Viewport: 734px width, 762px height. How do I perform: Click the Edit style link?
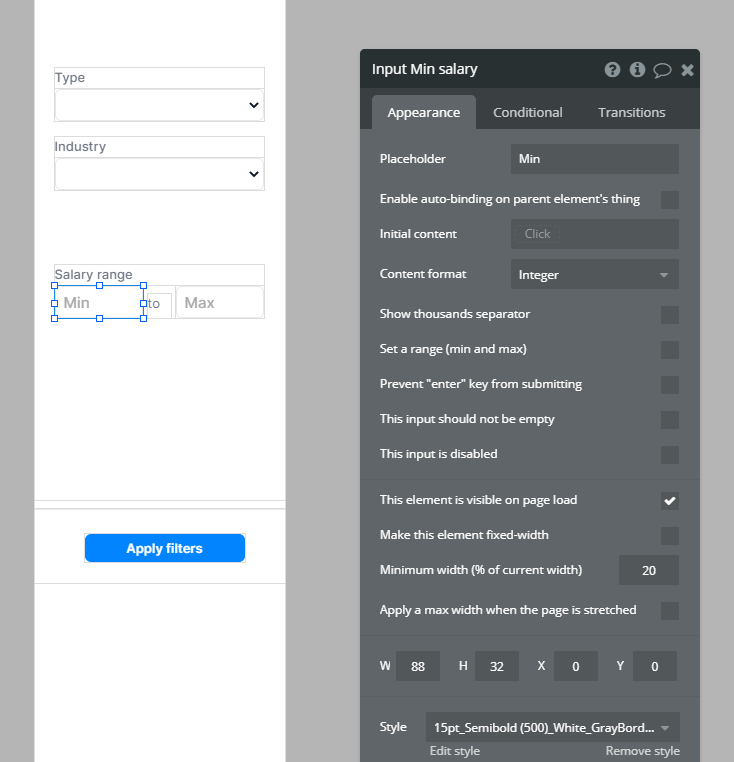(454, 751)
